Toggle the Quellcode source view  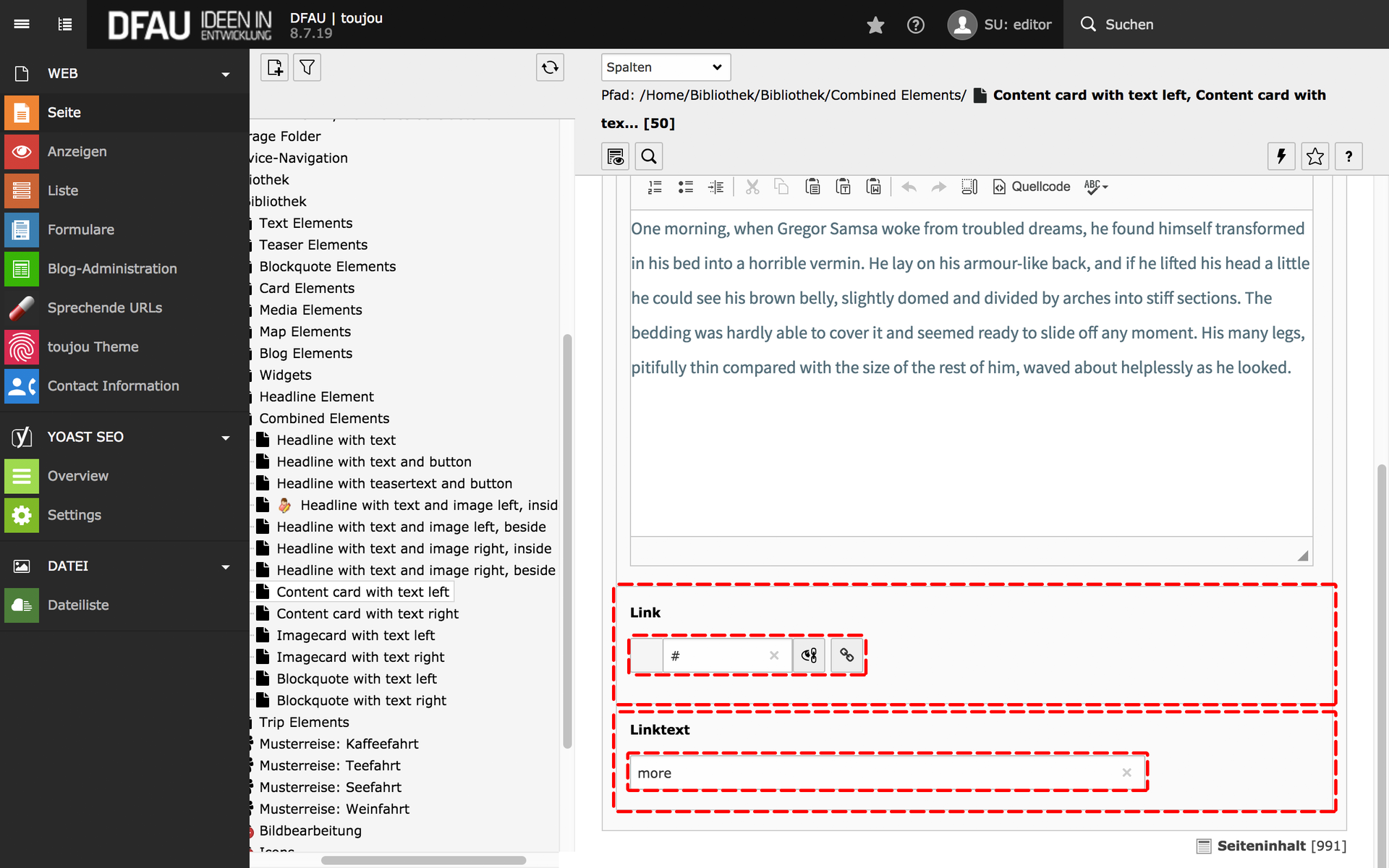(1032, 187)
